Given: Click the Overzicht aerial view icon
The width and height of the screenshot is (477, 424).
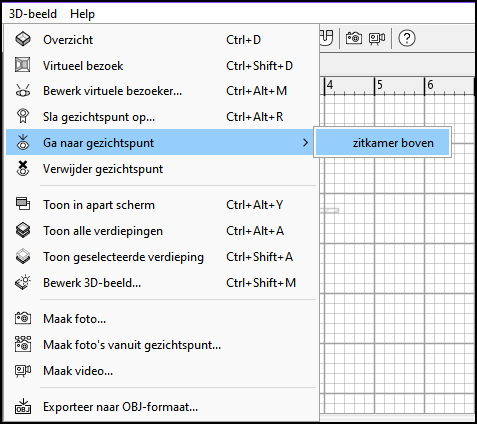Looking at the screenshot, I should point(23,39).
